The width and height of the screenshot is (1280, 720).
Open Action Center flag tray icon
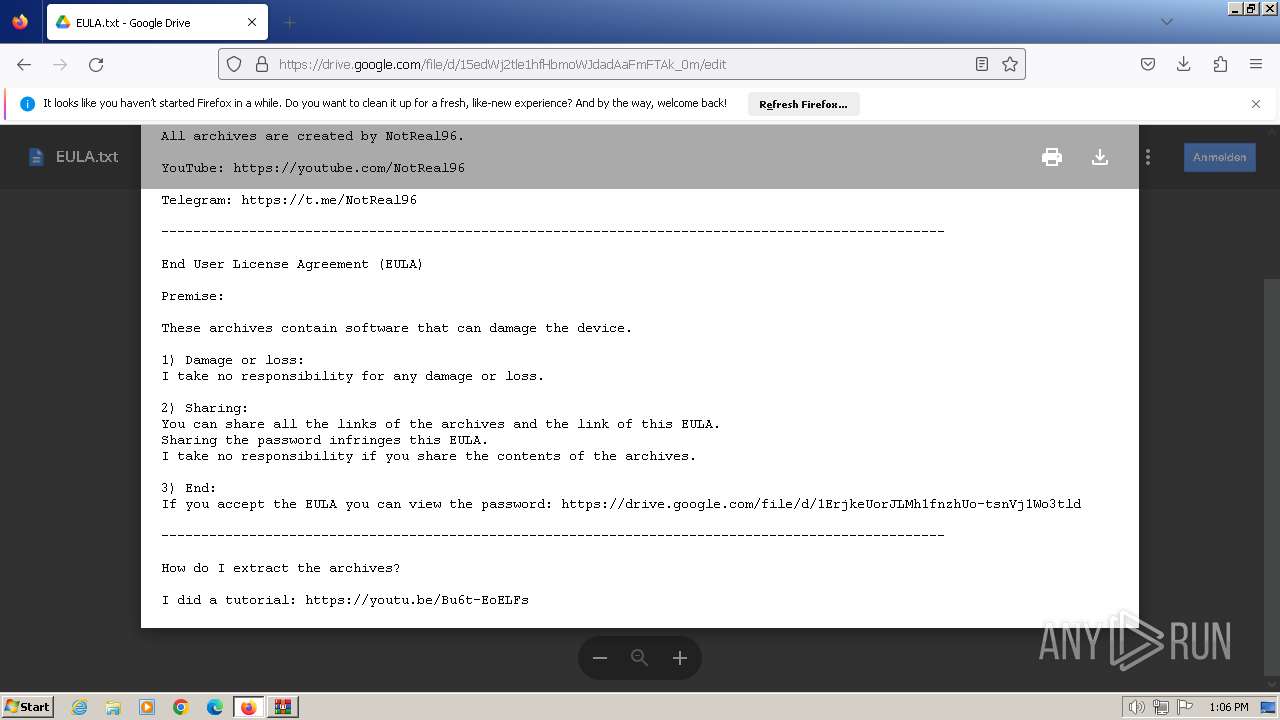(x=1184, y=707)
